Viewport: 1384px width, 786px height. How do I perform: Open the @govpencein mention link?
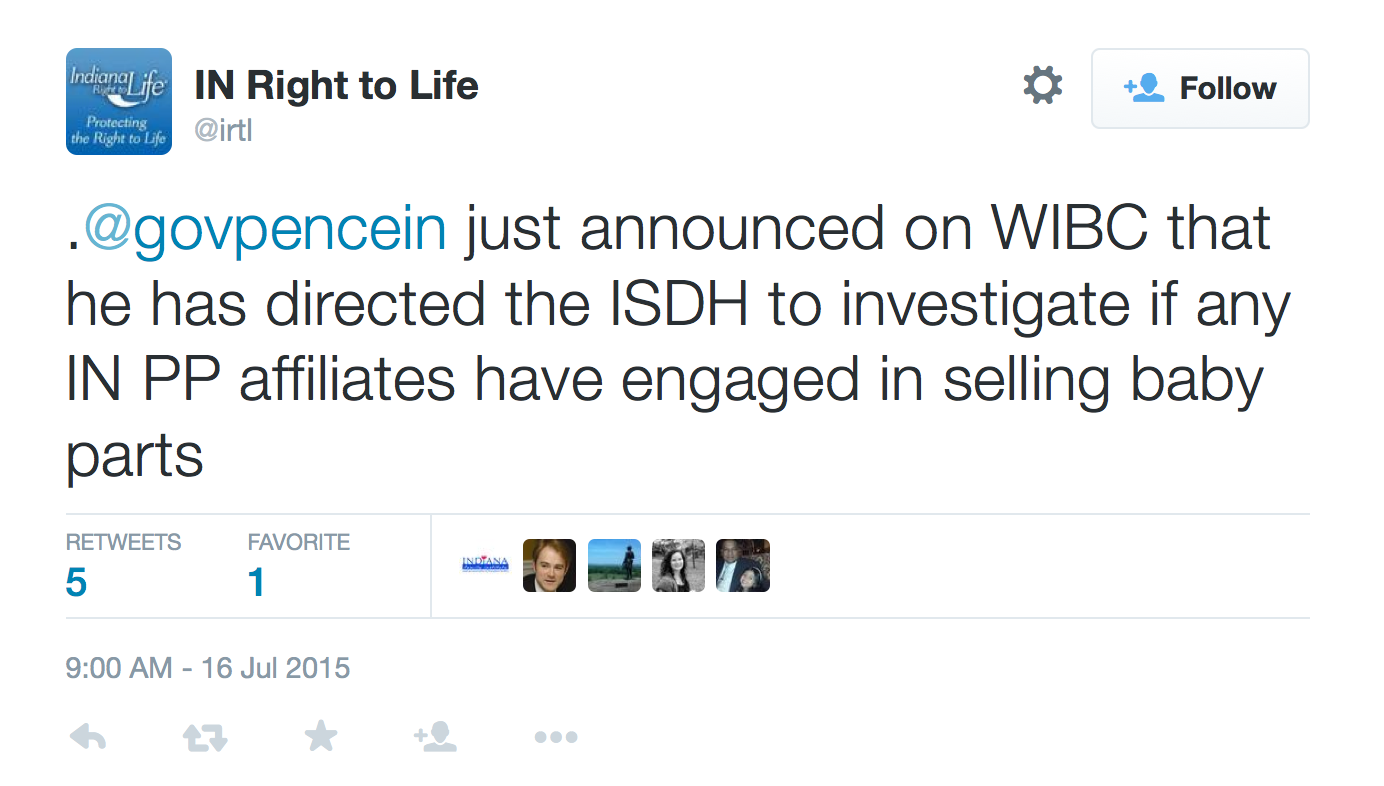[265, 229]
